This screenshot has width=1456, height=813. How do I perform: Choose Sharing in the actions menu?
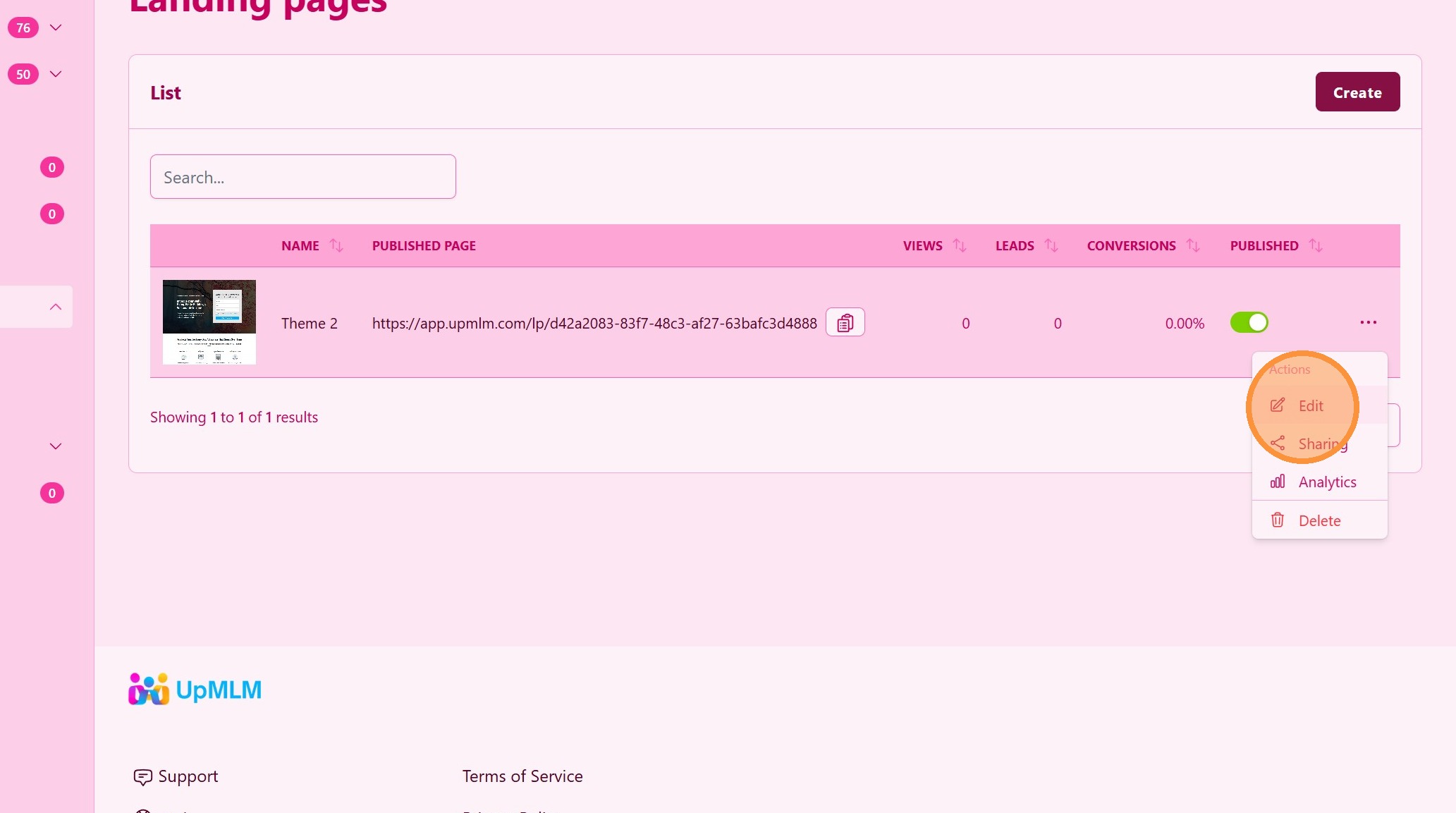click(x=1322, y=444)
